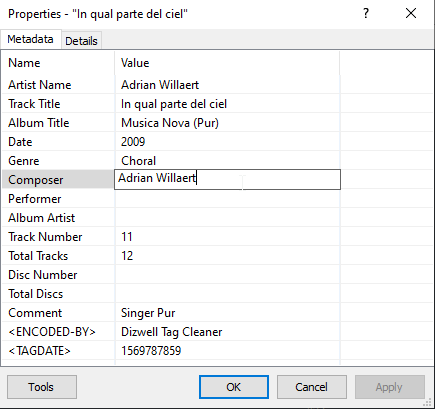Image resolution: width=435 pixels, height=409 pixels.
Task: Select the Metadata tab
Action: [30, 39]
